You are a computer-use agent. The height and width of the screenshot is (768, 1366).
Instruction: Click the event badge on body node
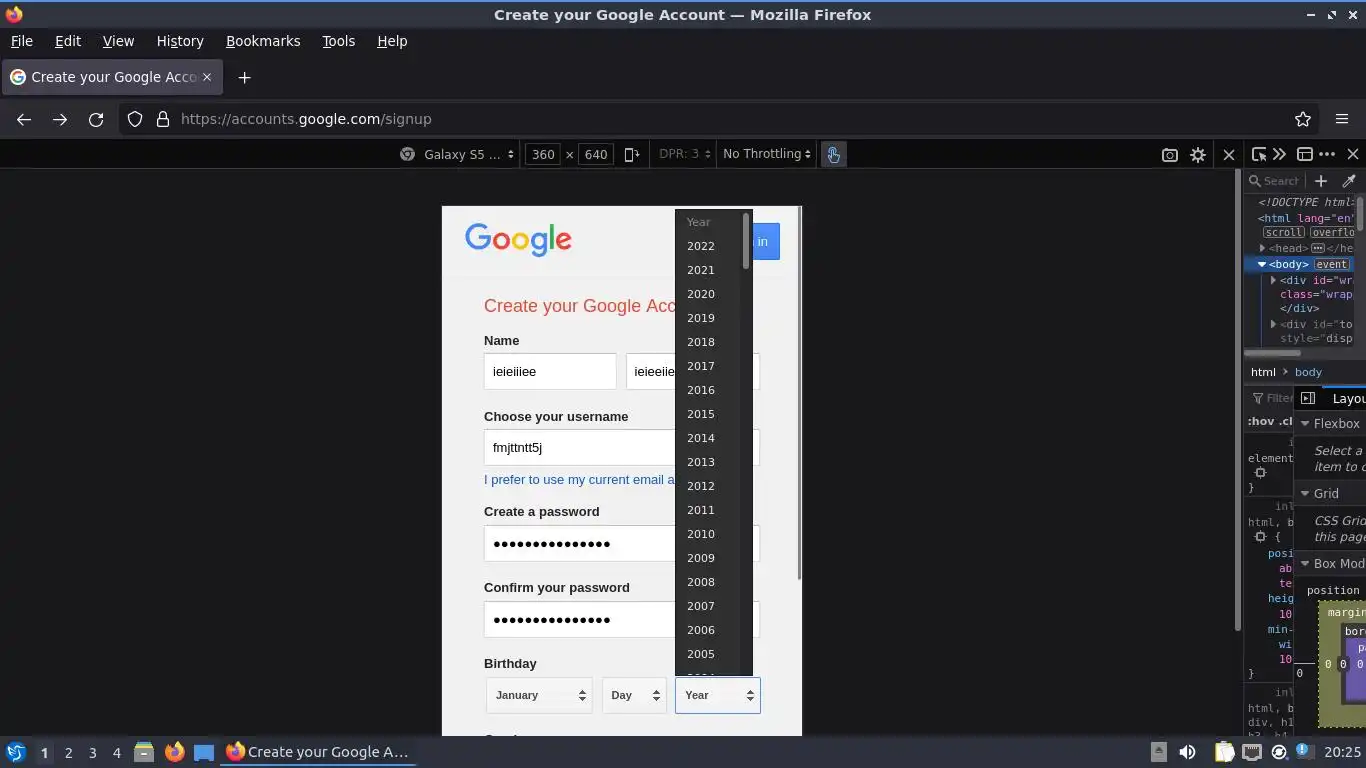[x=1331, y=264]
